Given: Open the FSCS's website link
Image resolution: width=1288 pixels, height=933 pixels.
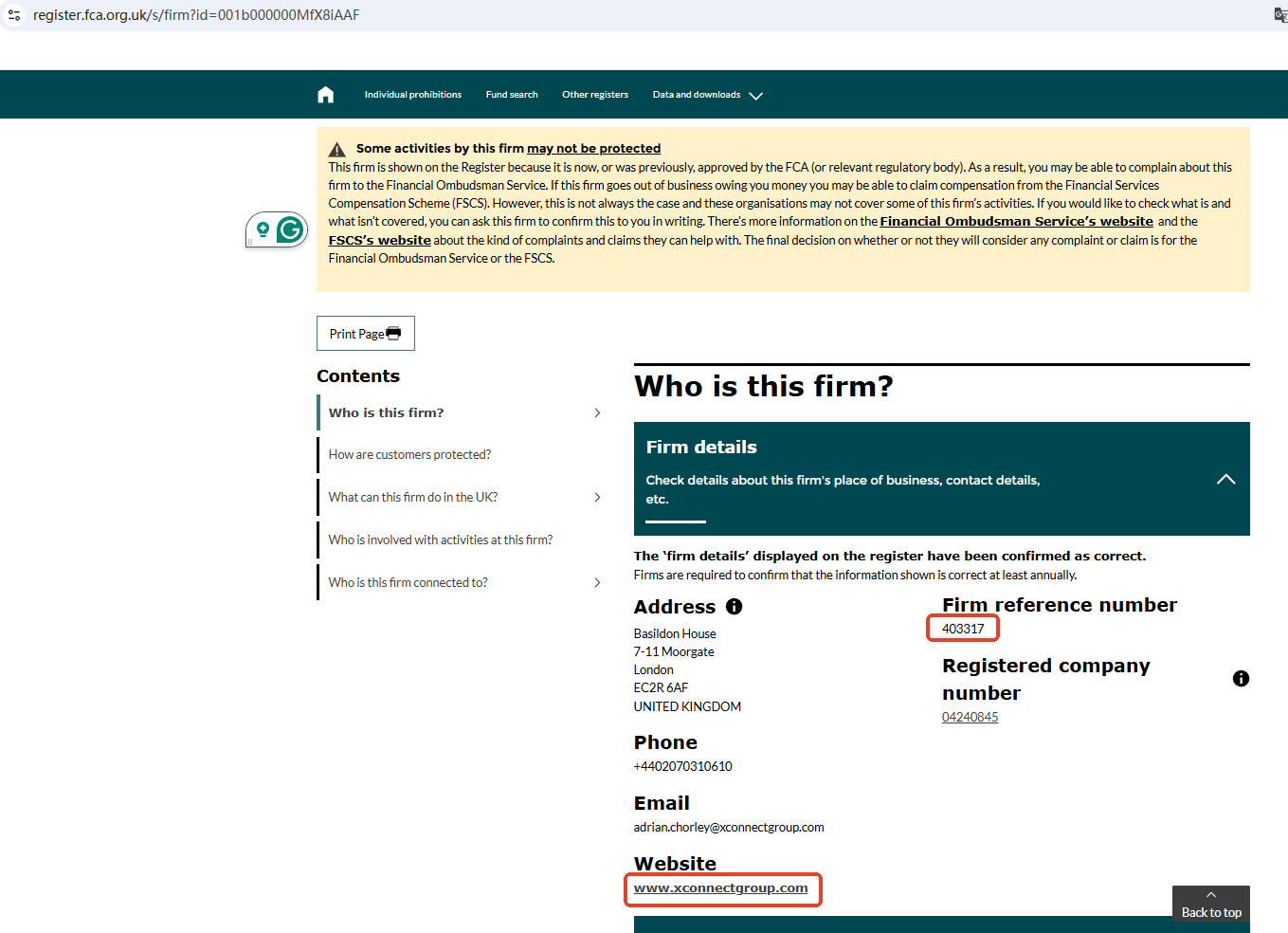Looking at the screenshot, I should [x=380, y=241].
